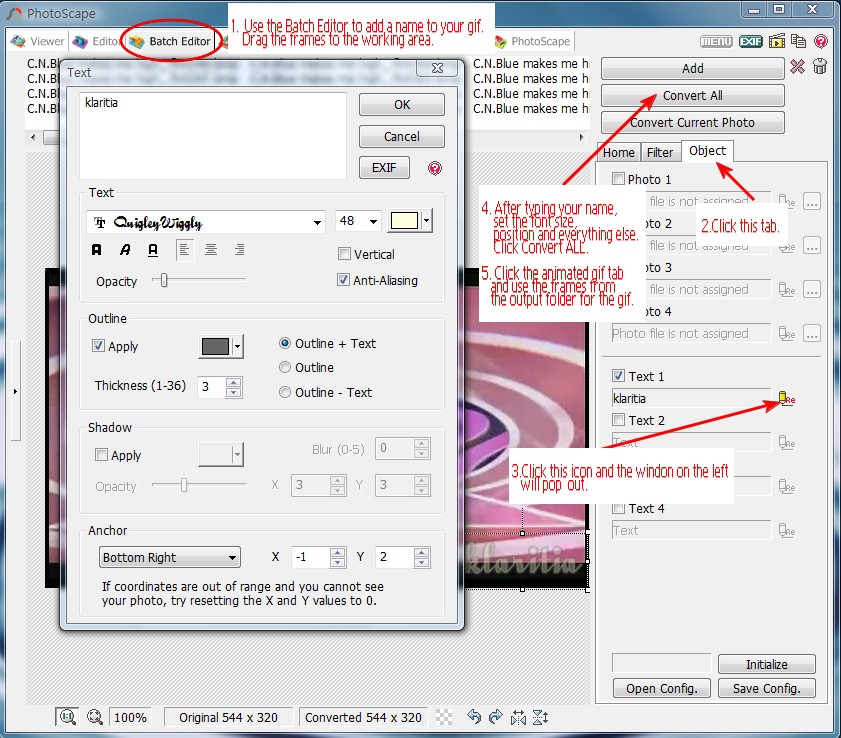Screen dimensions: 841x738
Task: Click the copy pages icon in top toolbar
Action: tap(799, 41)
